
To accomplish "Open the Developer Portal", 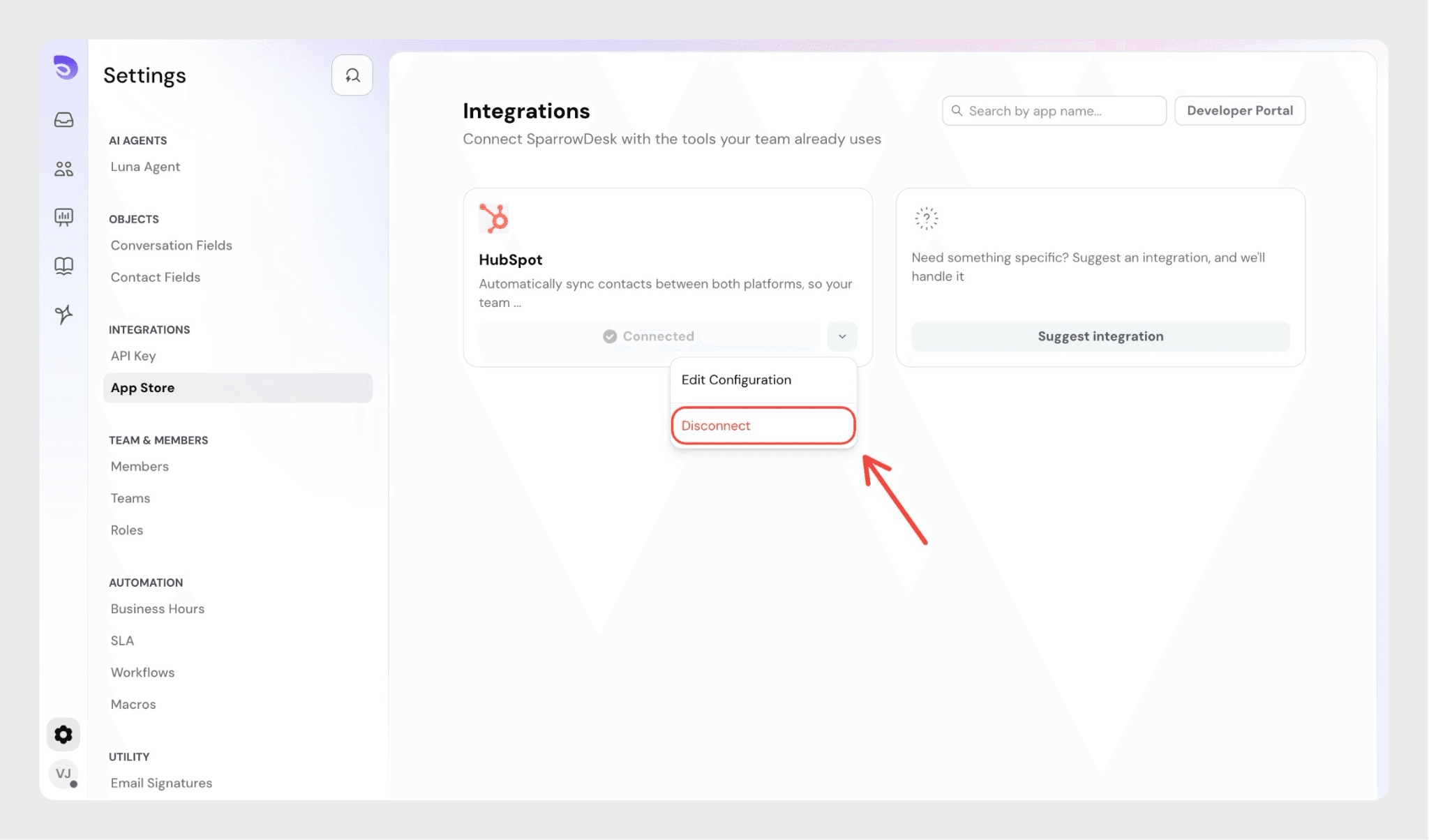I will pos(1239,111).
